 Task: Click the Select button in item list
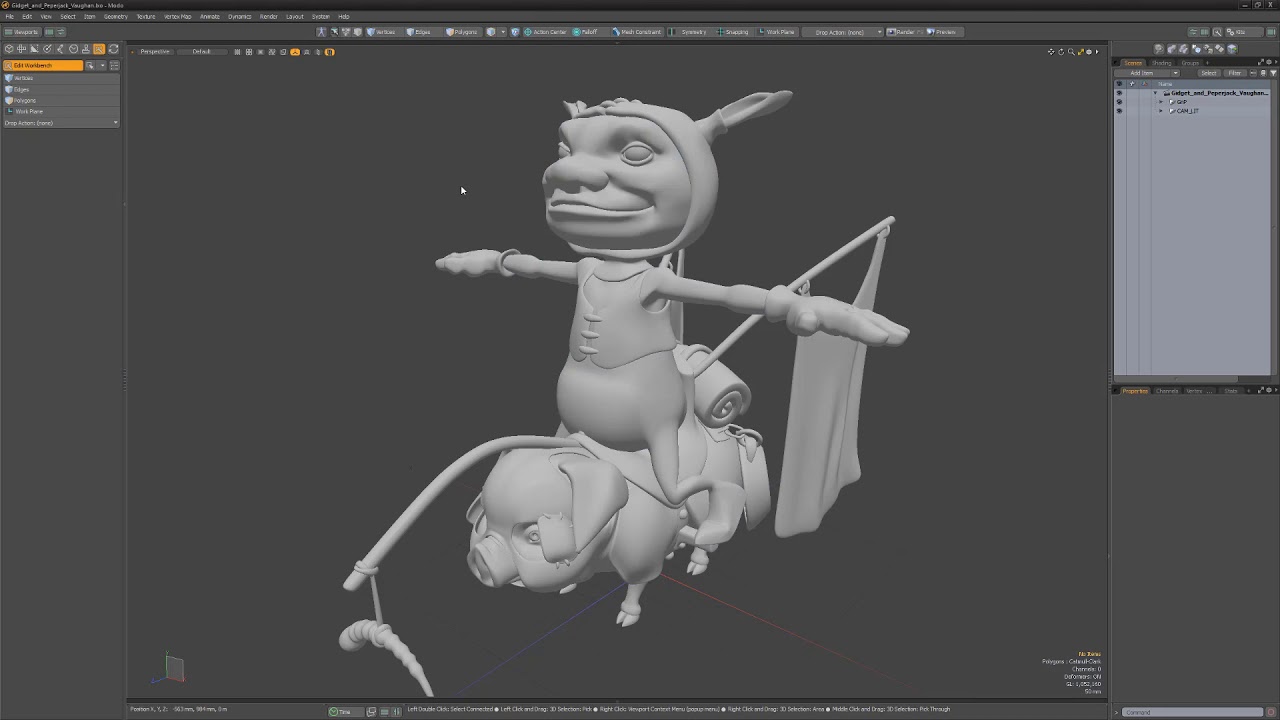coord(1209,73)
